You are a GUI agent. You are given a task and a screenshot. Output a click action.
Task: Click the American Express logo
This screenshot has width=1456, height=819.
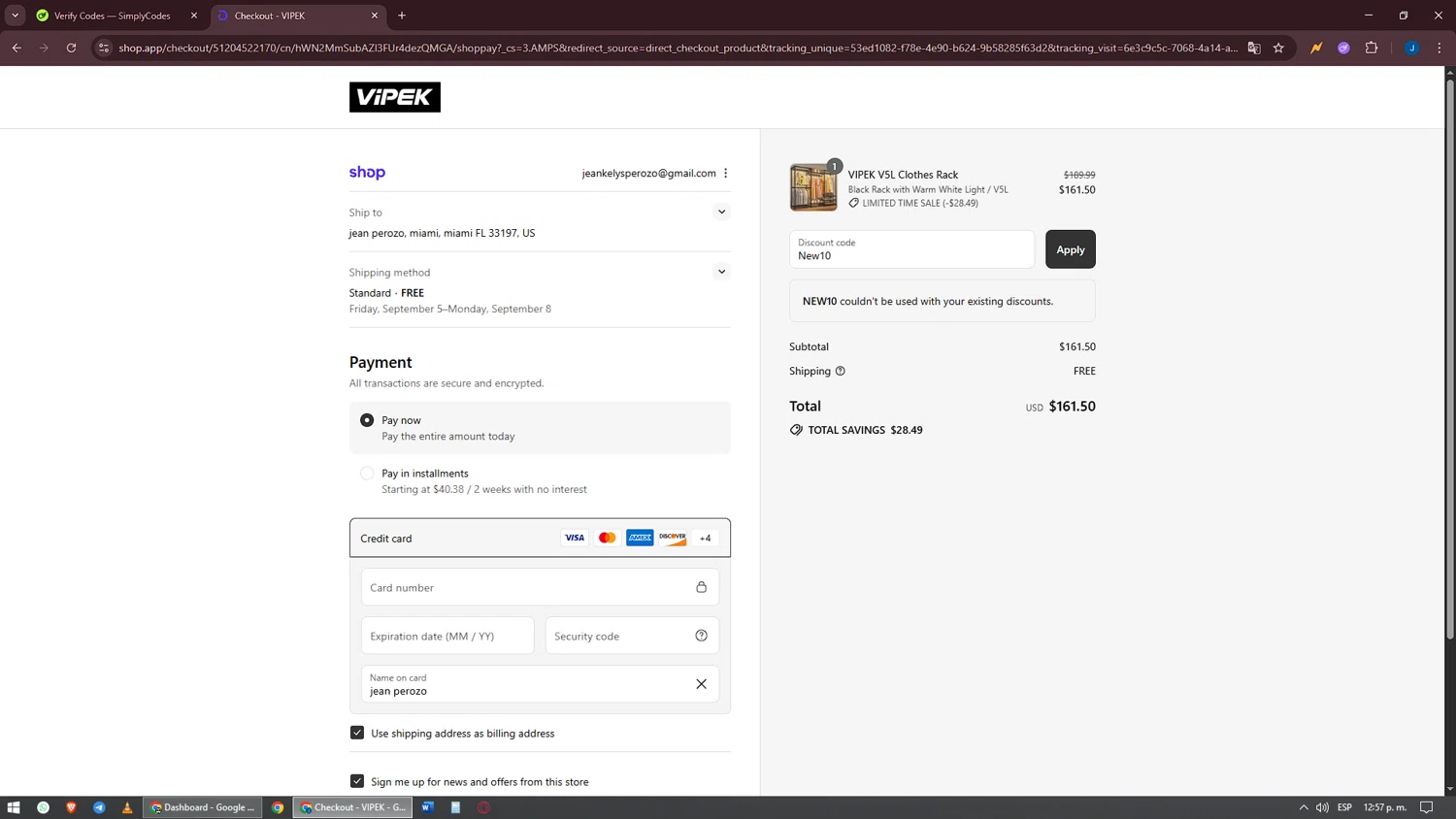(x=640, y=538)
